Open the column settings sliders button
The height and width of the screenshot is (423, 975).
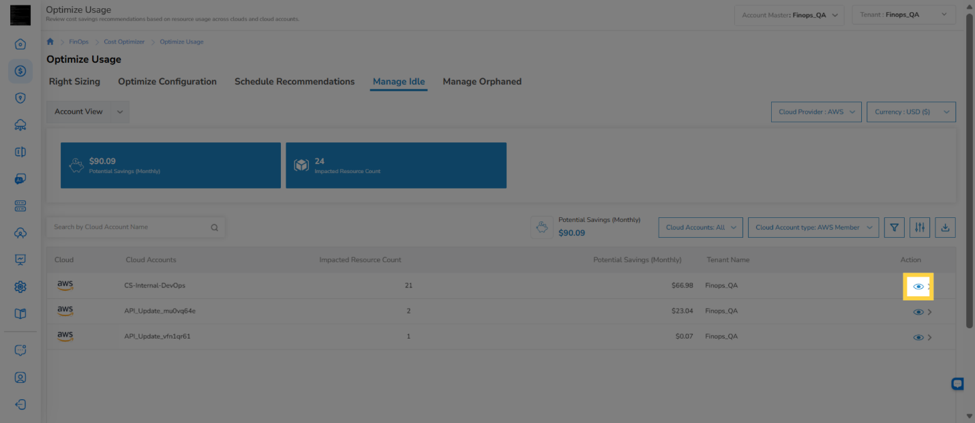[x=920, y=228]
